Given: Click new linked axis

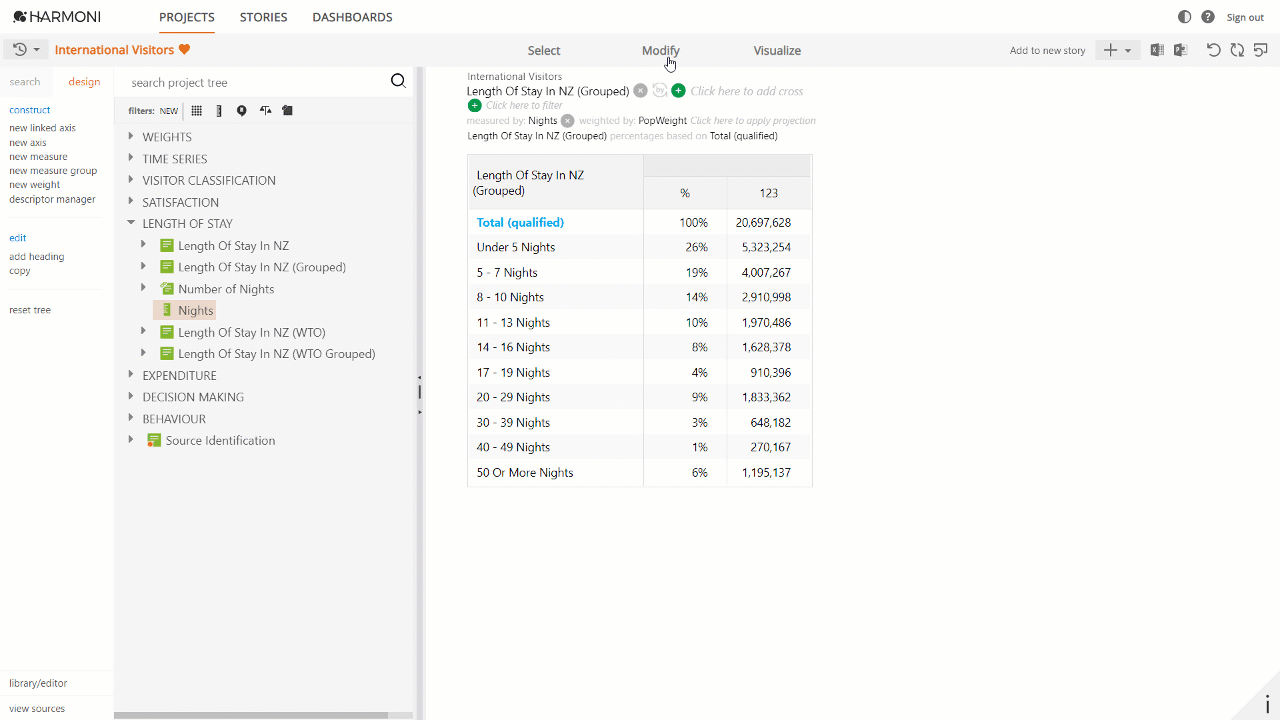Looking at the screenshot, I should pyautogui.click(x=42, y=128).
